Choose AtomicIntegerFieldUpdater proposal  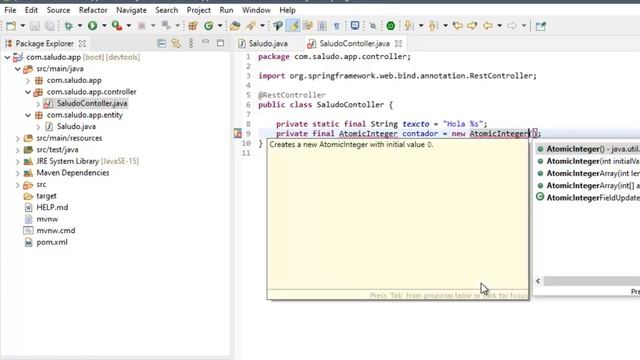588,198
